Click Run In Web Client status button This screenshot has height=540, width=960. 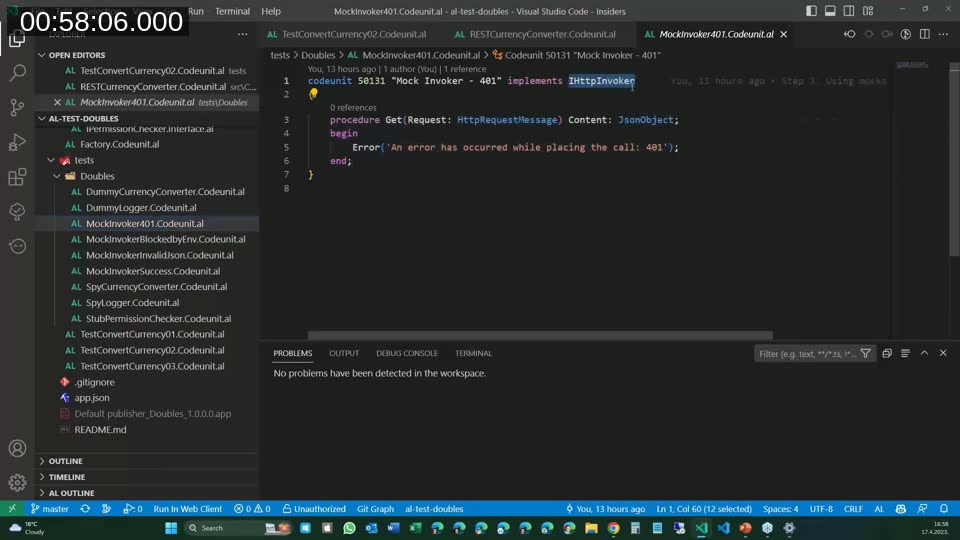click(x=187, y=509)
